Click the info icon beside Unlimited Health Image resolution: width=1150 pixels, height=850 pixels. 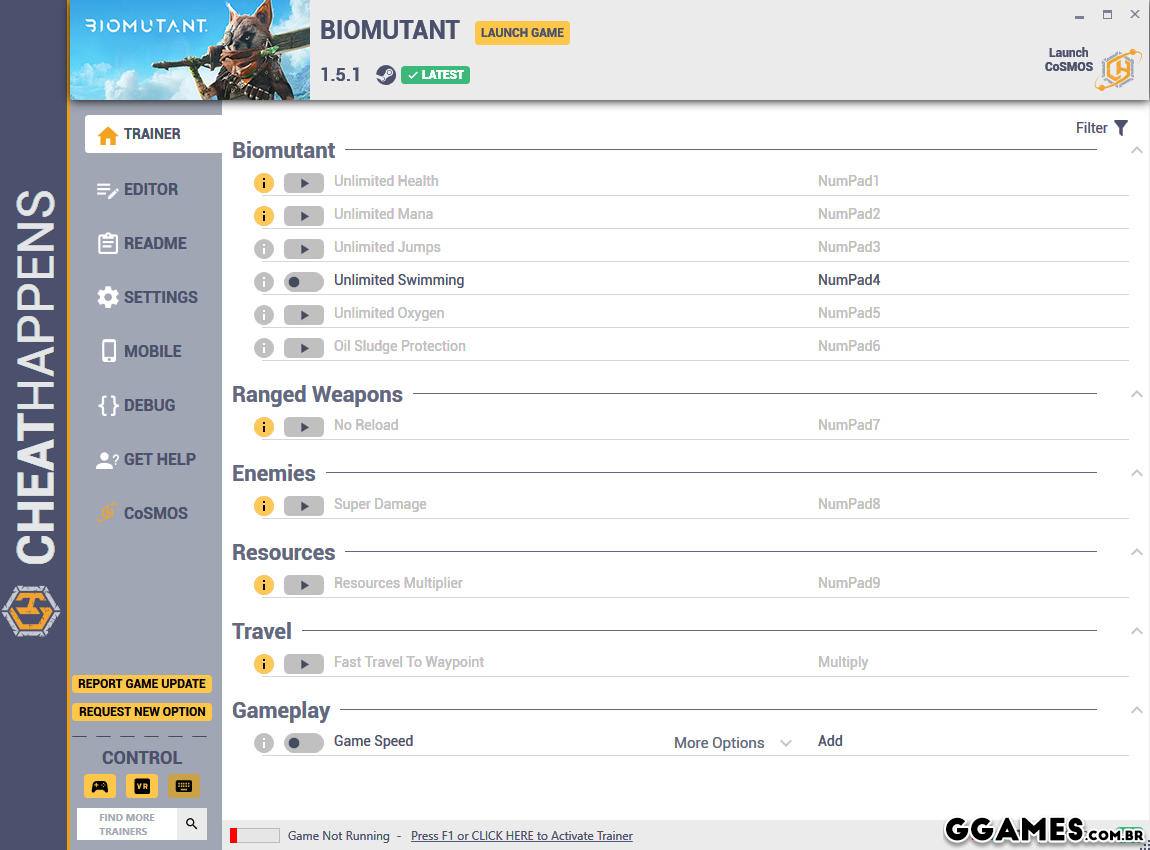263,182
